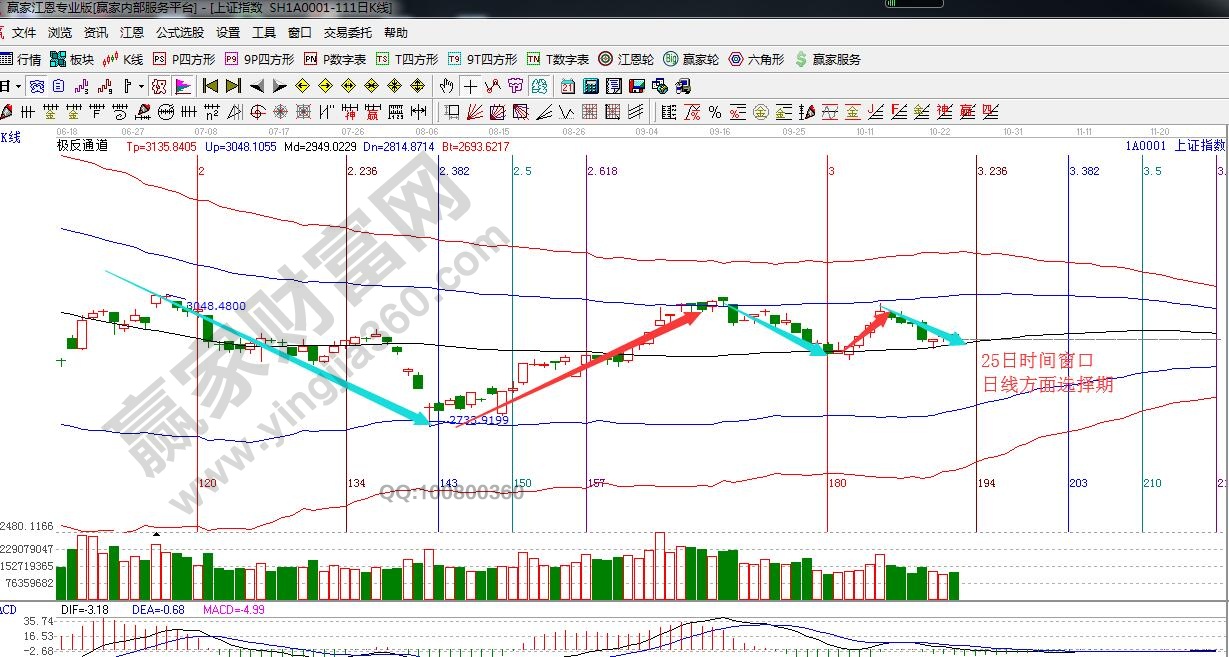Select the percent sign drawing tool

[x=715, y=112]
